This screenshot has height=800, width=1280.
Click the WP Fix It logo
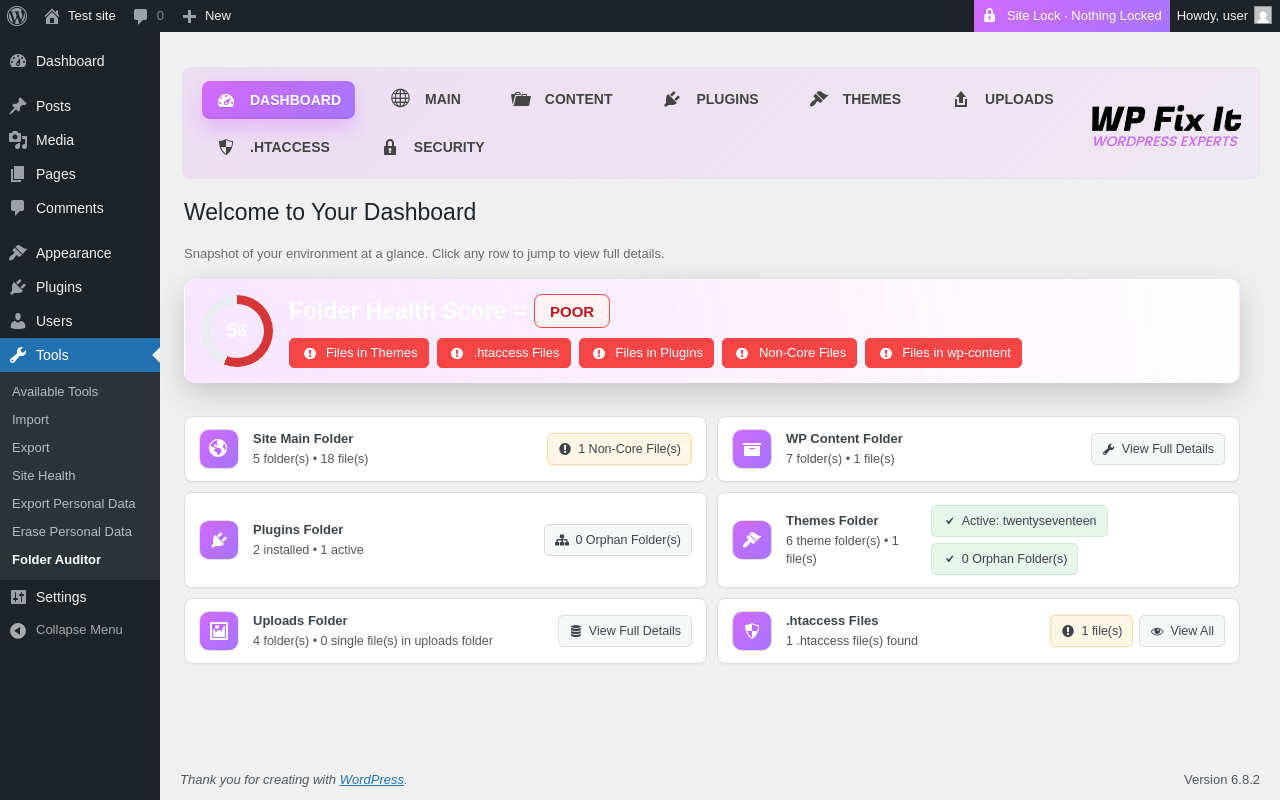click(1166, 126)
